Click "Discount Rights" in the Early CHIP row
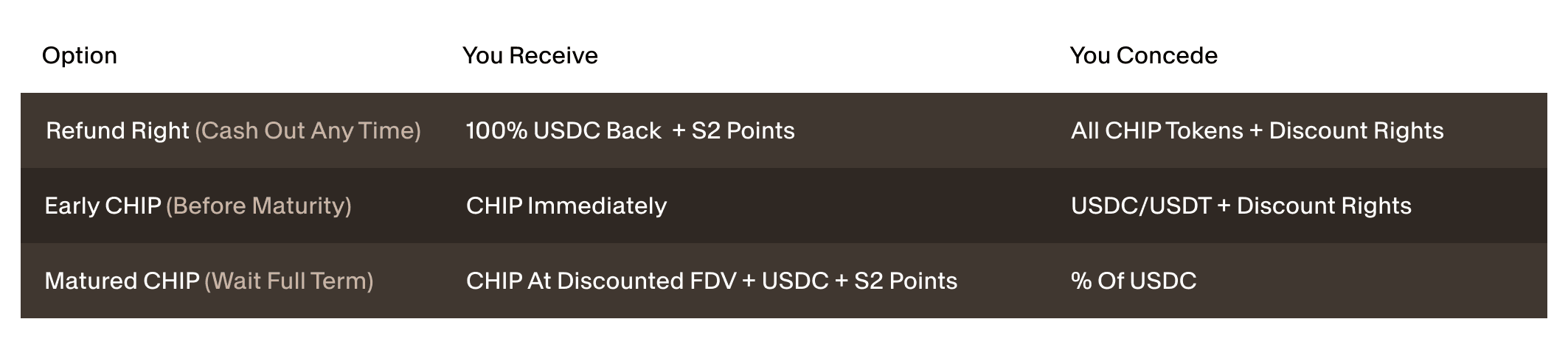1568x361 pixels. (1323, 206)
